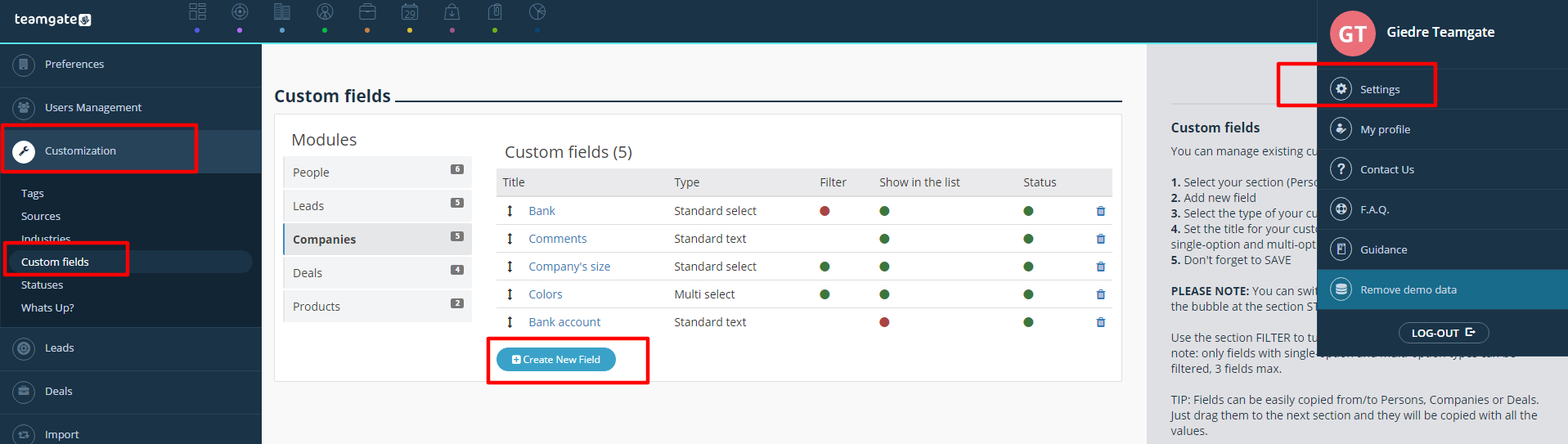
Task: Toggle Show in the list for Bank
Action: [884, 211]
